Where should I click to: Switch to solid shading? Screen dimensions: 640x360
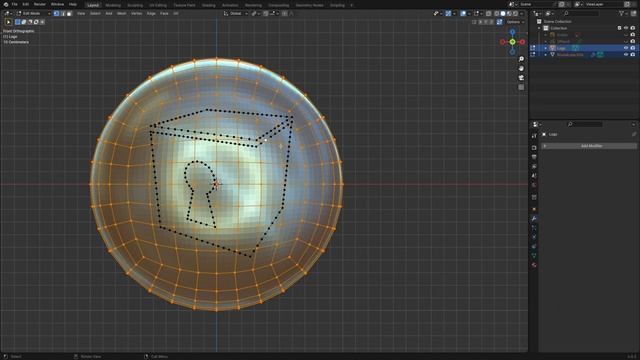503,13
